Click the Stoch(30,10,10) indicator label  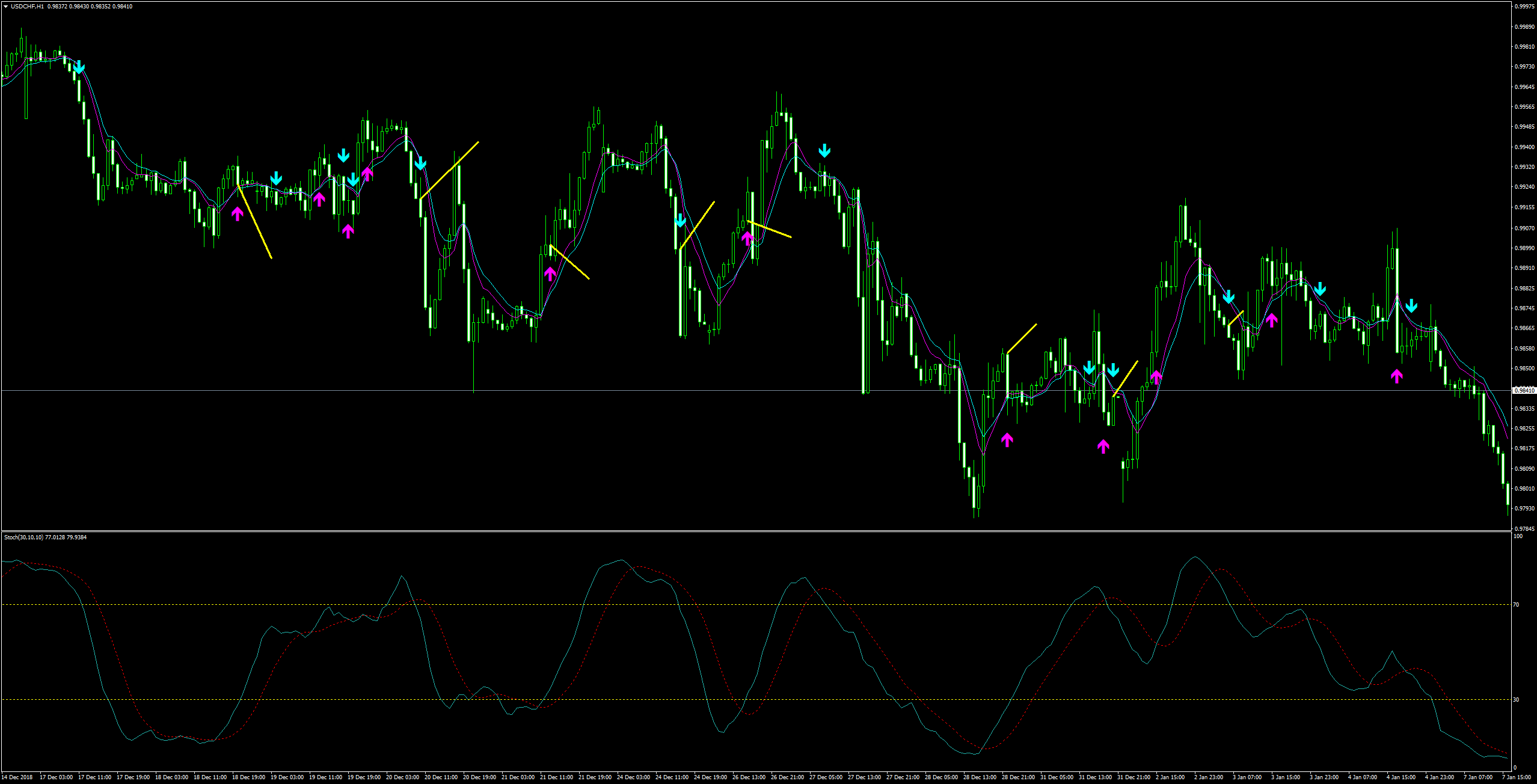(x=24, y=537)
